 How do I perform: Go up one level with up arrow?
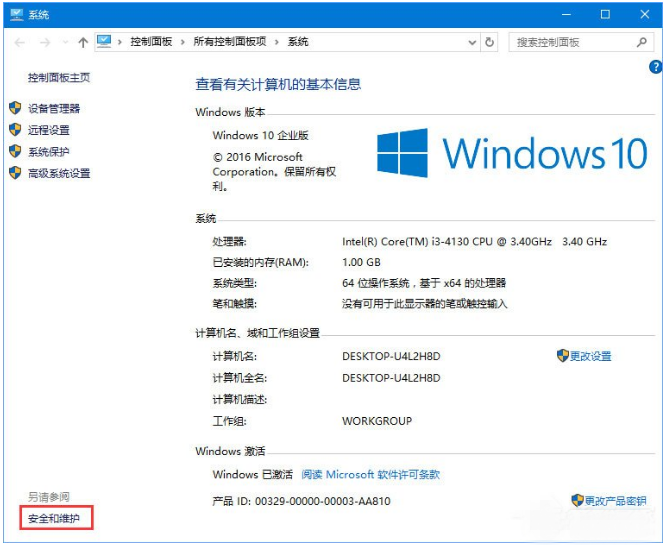(x=83, y=43)
